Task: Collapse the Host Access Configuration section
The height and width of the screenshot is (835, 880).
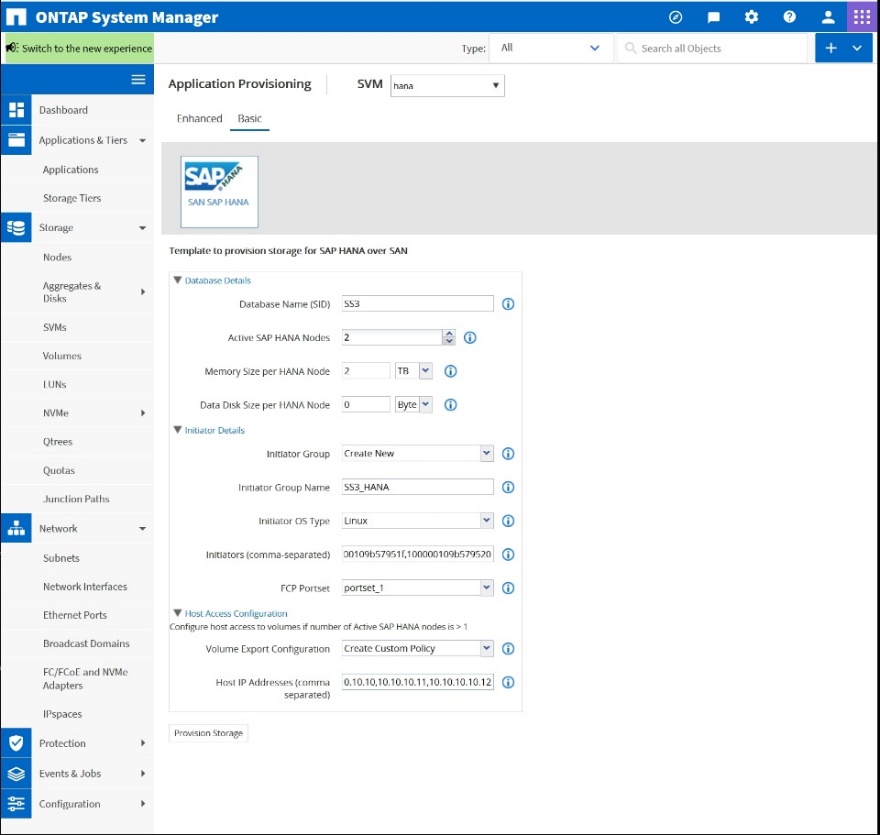Action: (177, 613)
